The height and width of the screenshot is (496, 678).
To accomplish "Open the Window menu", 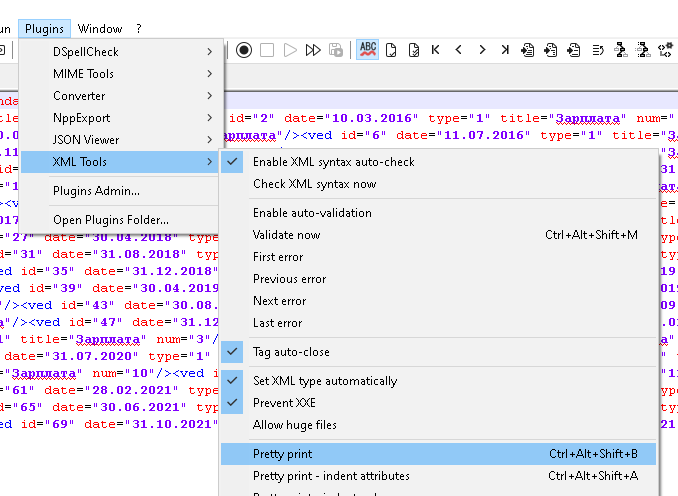I will coord(100,29).
